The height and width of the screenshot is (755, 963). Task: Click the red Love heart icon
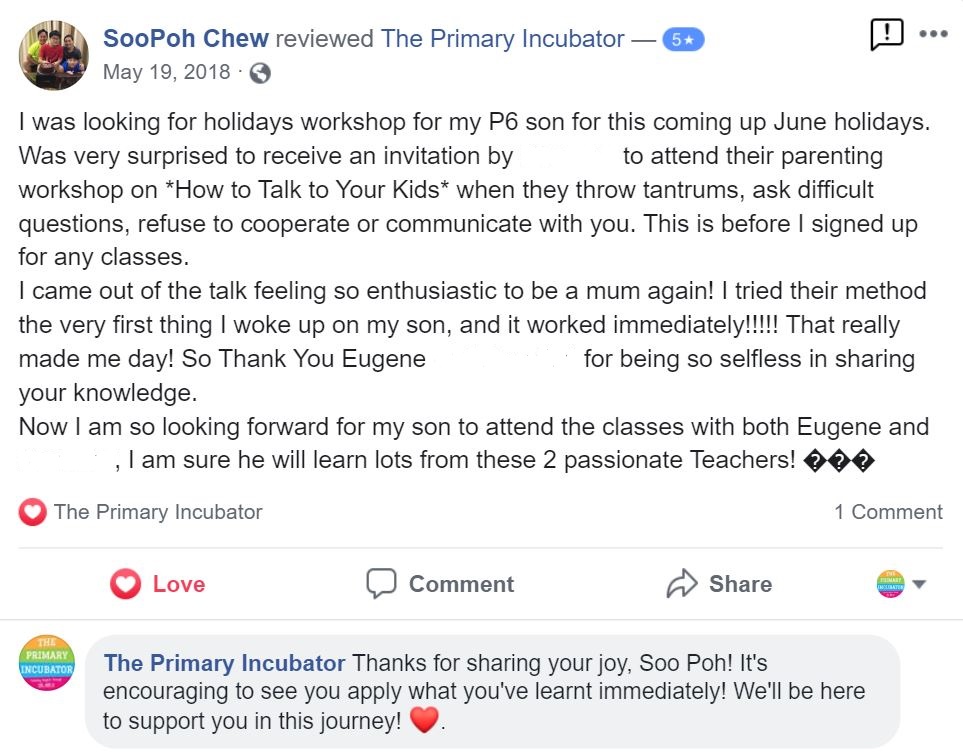[125, 584]
